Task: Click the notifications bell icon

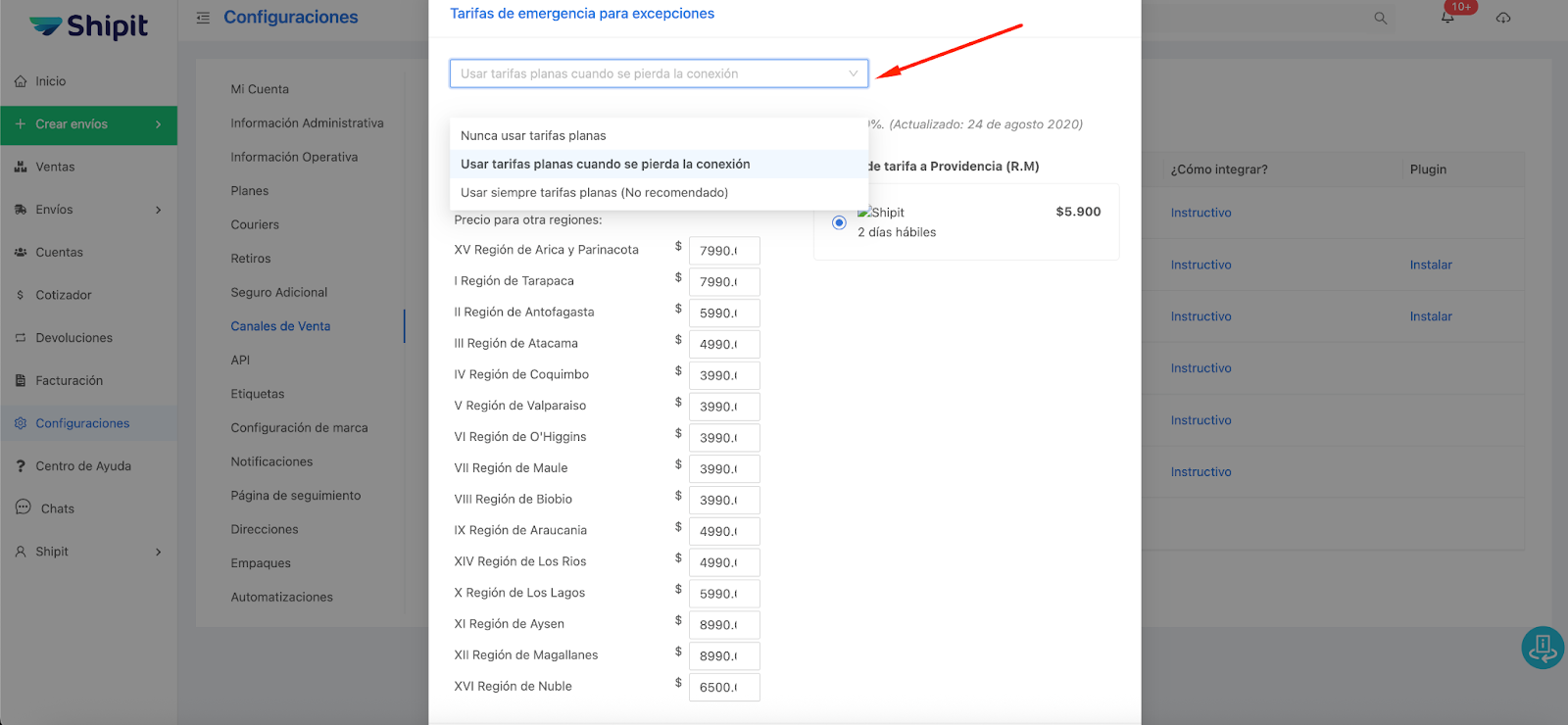Action: tap(1446, 18)
